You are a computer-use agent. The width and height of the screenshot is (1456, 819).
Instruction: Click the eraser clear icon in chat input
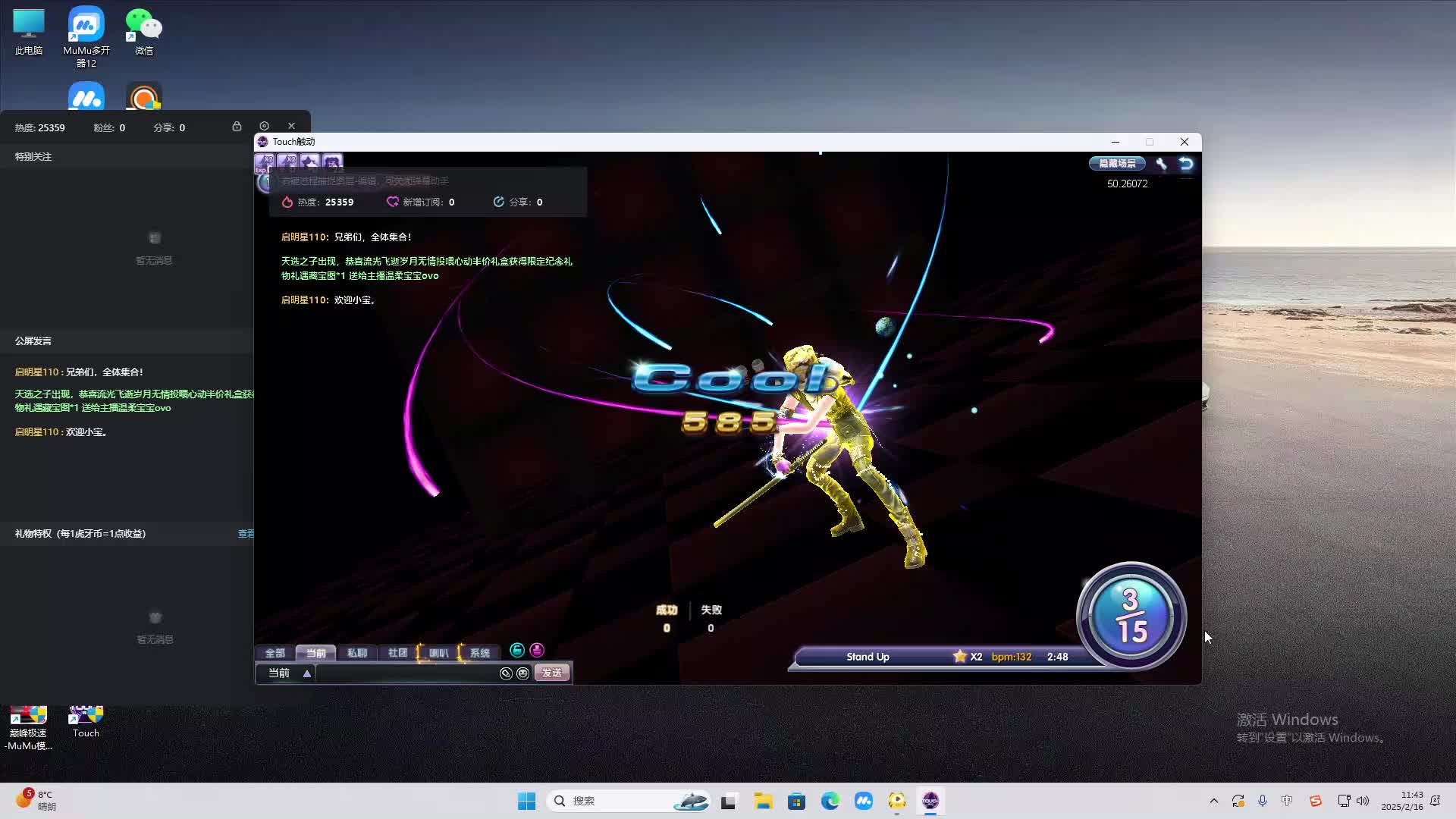pyautogui.click(x=506, y=673)
